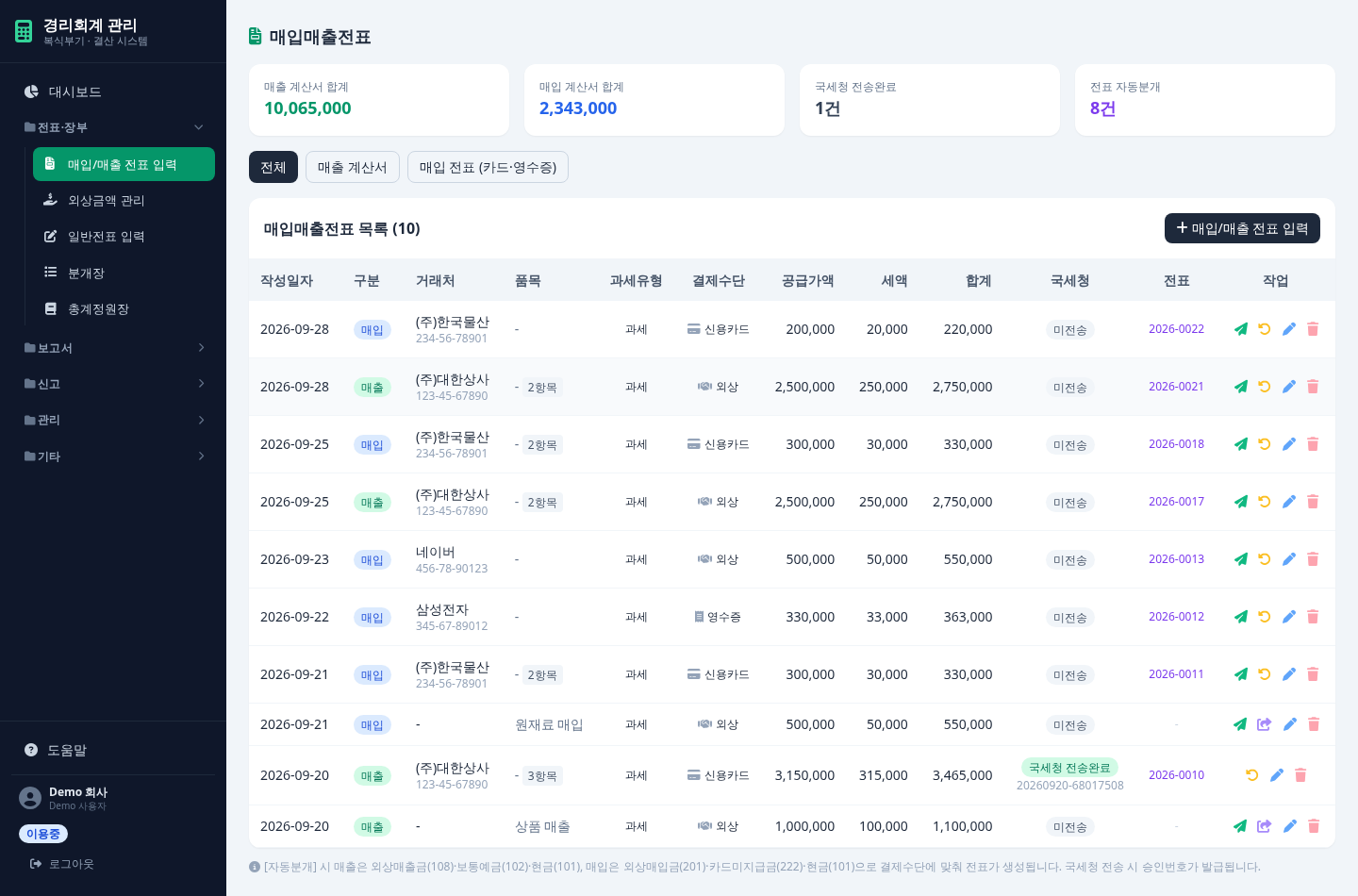Open voucher link 2026-0022
This screenshot has height=896, width=1358.
point(1176,329)
